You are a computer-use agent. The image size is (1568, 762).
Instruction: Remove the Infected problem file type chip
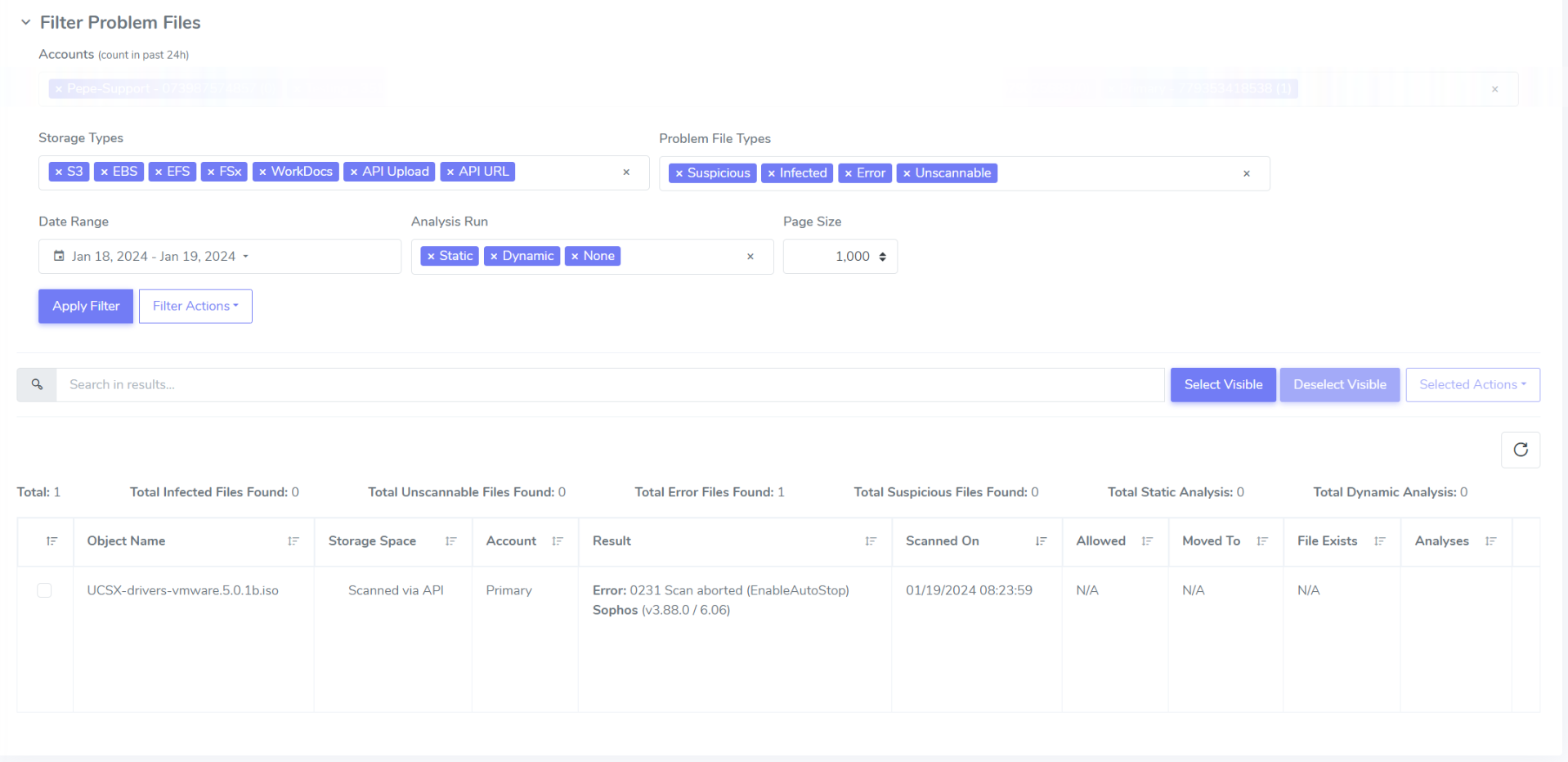(x=772, y=173)
